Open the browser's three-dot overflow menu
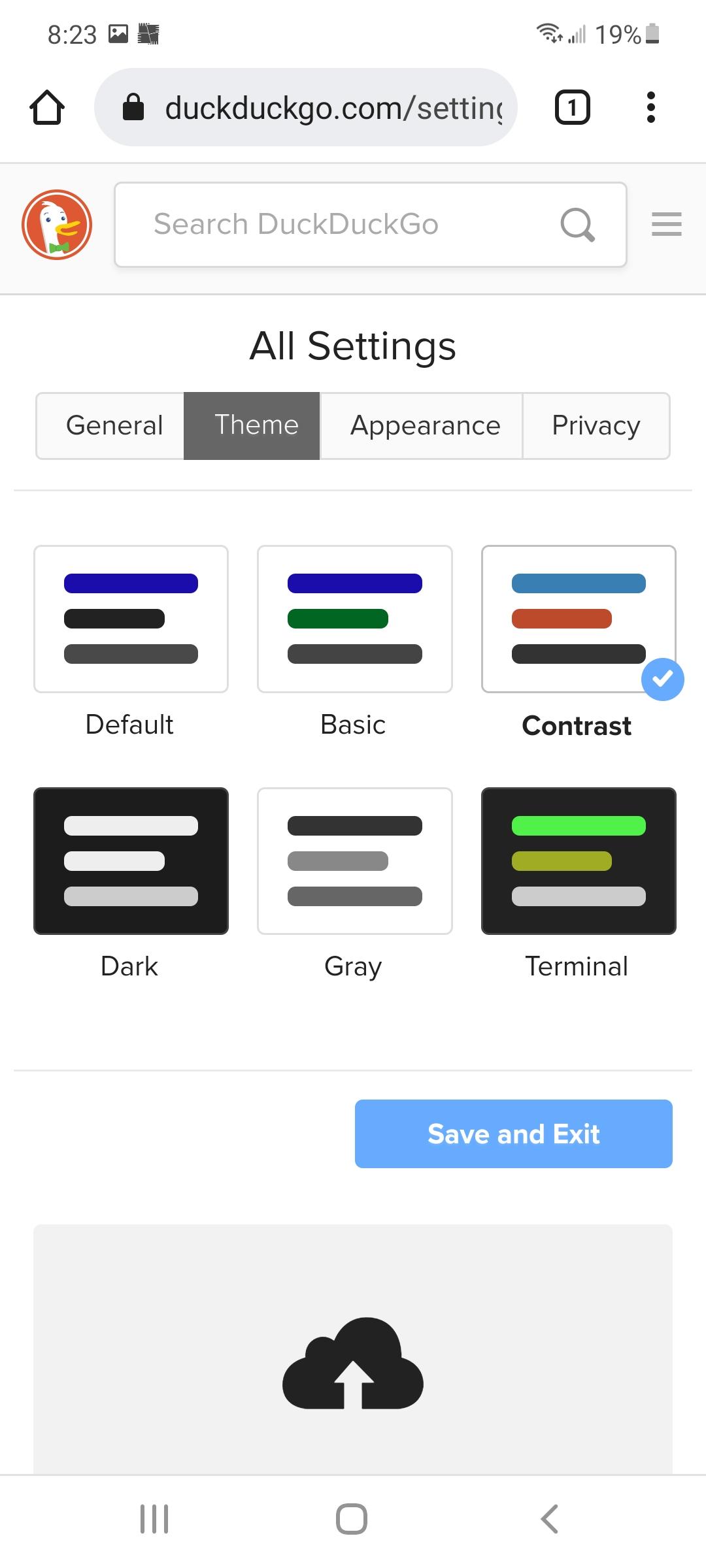The height and width of the screenshot is (1568, 706). pos(651,106)
